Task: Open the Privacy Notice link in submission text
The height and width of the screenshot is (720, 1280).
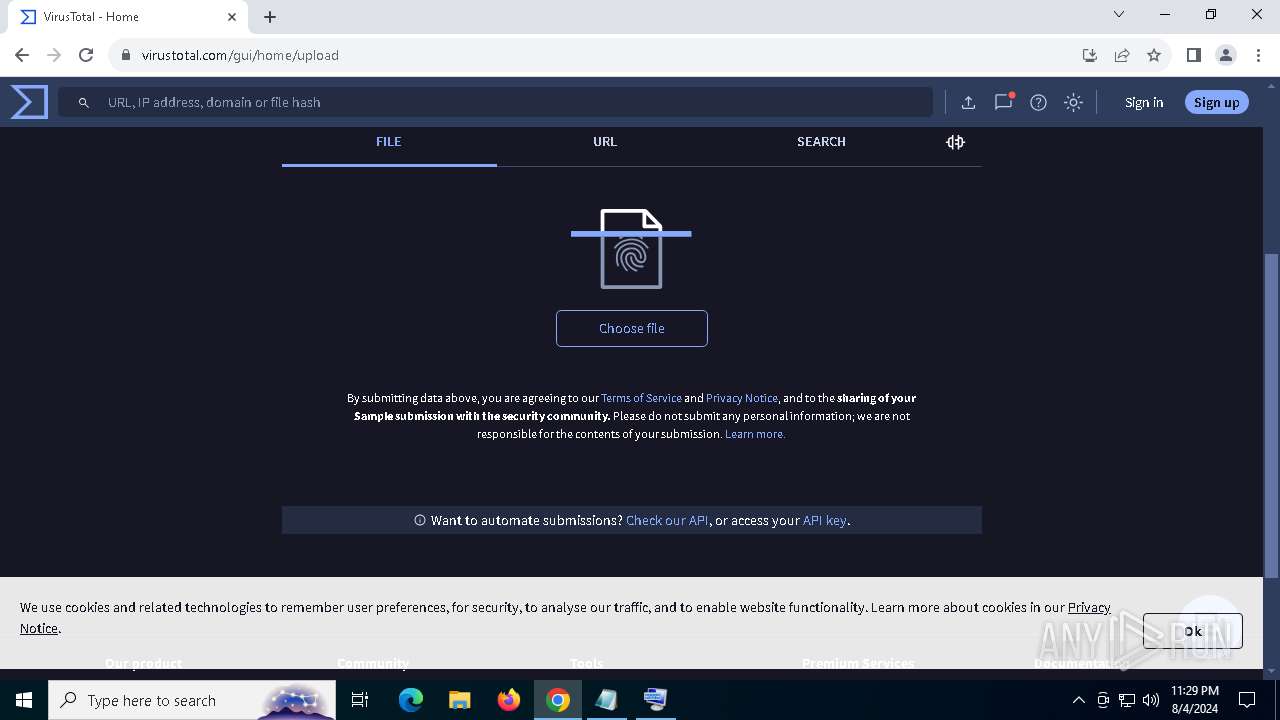Action: click(x=742, y=398)
